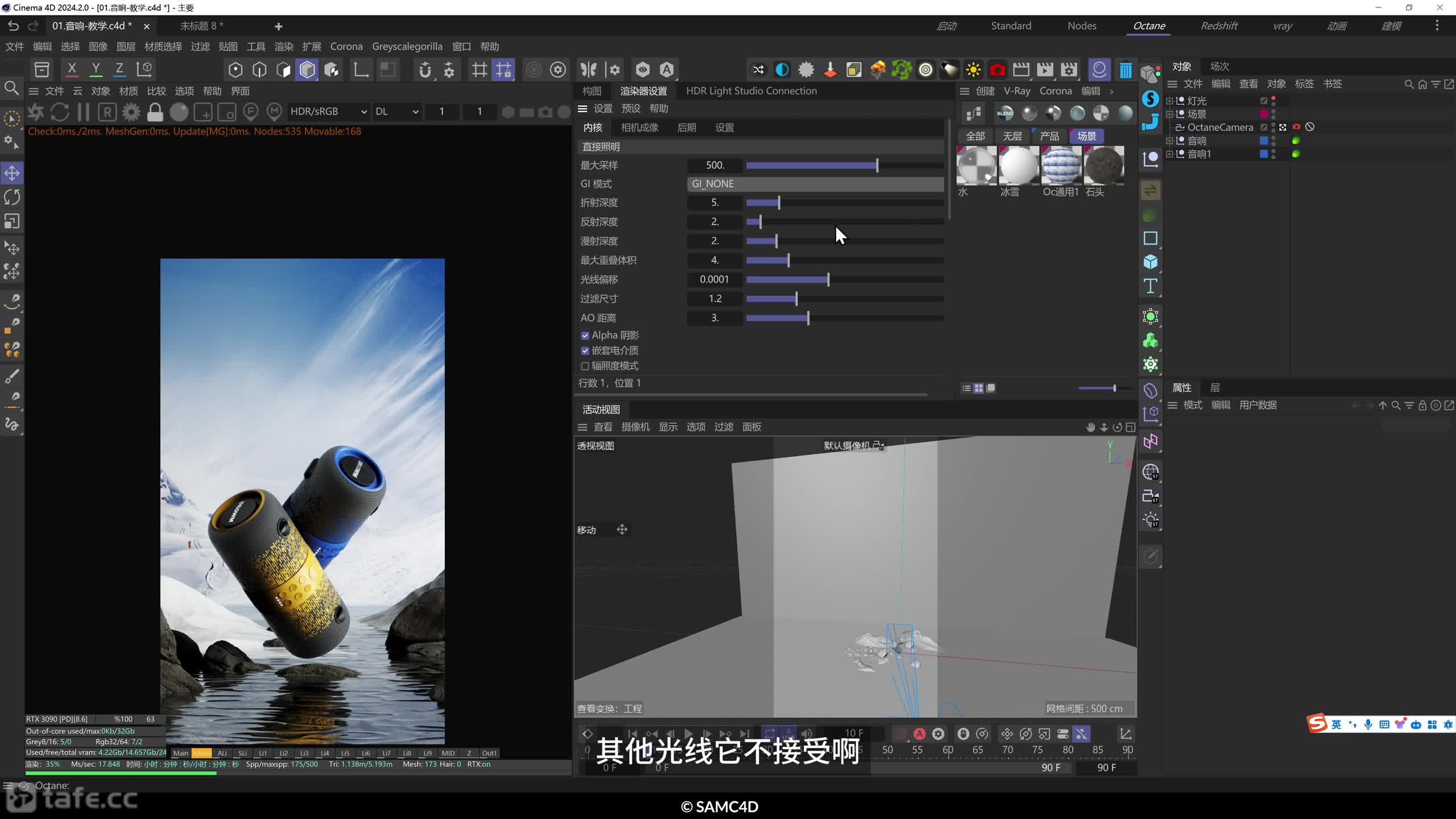1456x819 pixels.
Task: Toggle the material list view icon
Action: 966,388
